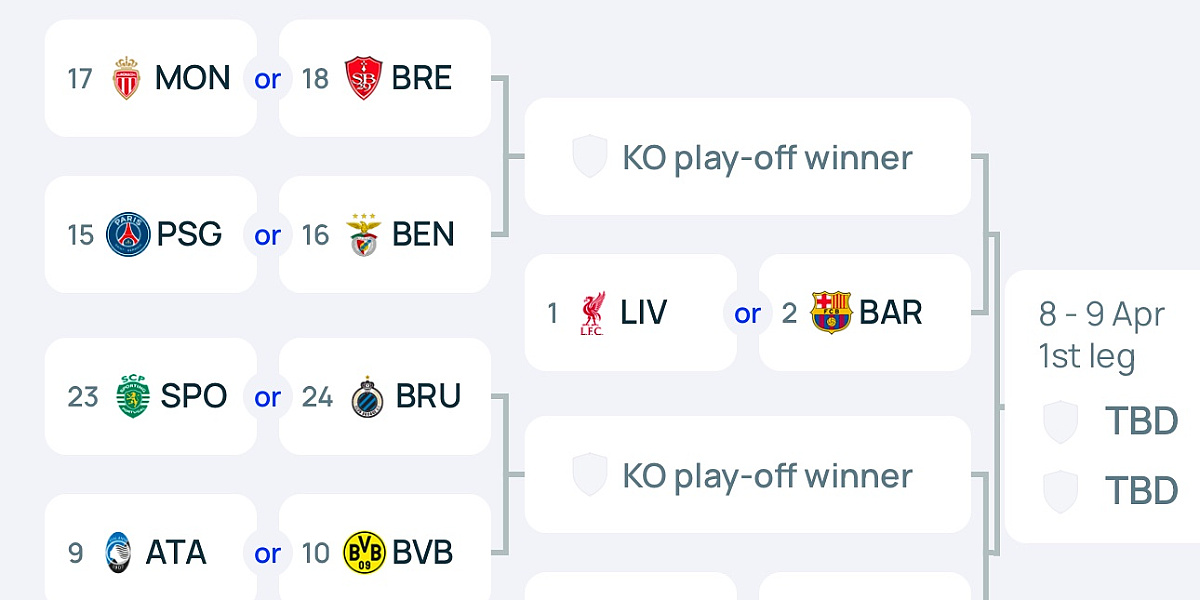Viewport: 1200px width, 600px height.
Task: Select the Barcelona club crest
Action: pyautogui.click(x=830, y=313)
